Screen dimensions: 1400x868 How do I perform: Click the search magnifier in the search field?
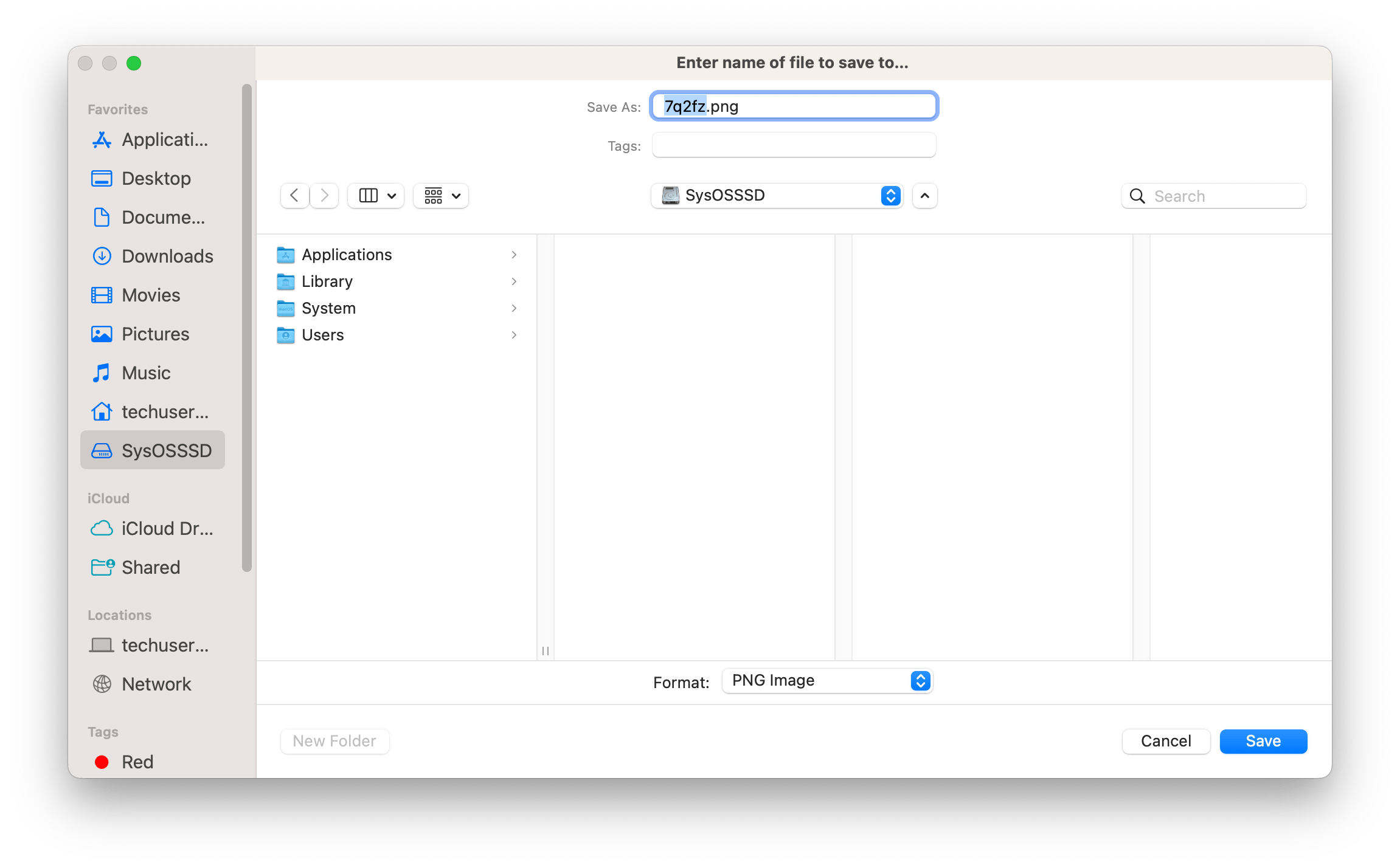click(x=1137, y=196)
